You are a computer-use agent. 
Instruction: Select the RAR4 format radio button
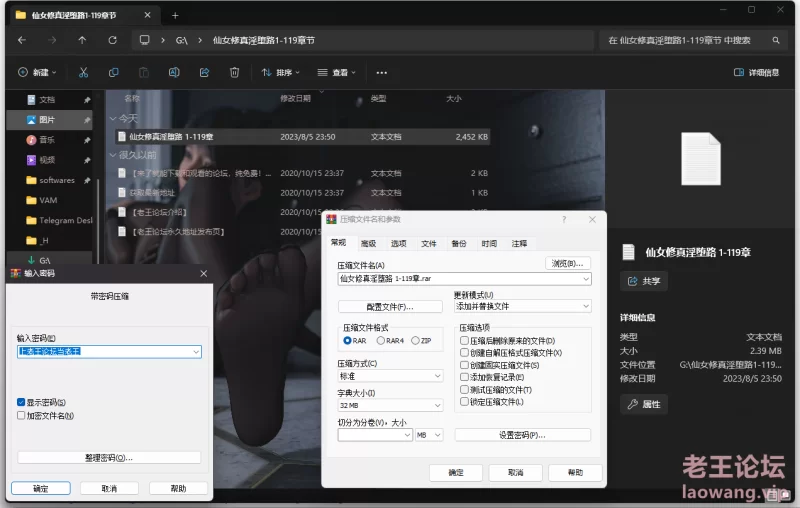click(x=381, y=341)
